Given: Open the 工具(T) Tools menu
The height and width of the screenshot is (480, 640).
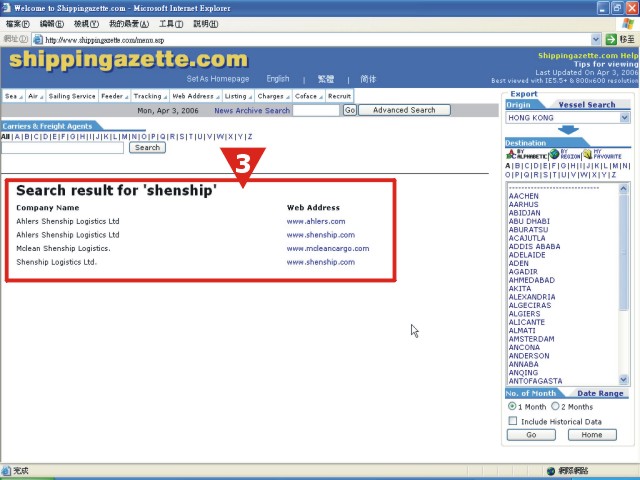Looking at the screenshot, I should (x=171, y=24).
